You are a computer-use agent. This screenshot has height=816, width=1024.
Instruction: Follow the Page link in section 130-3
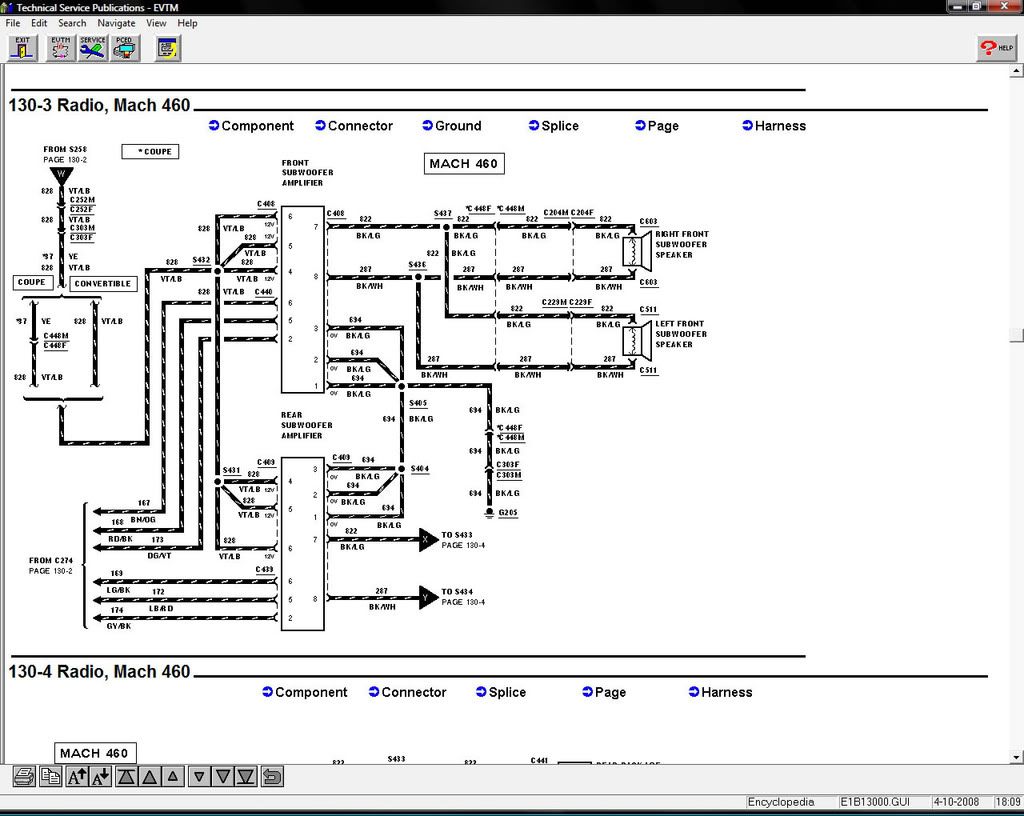(657, 126)
